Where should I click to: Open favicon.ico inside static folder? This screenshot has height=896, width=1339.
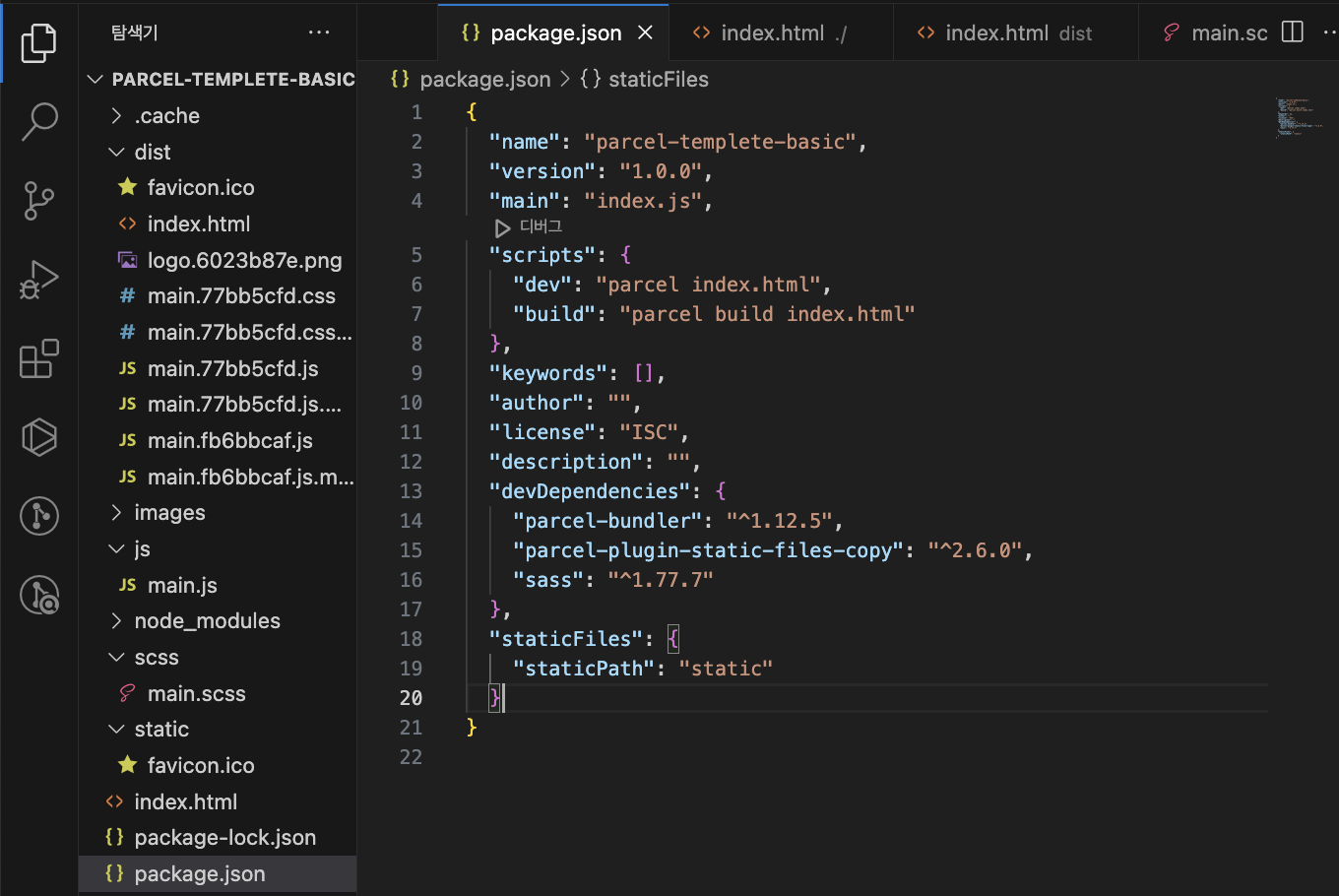pyautogui.click(x=219, y=765)
